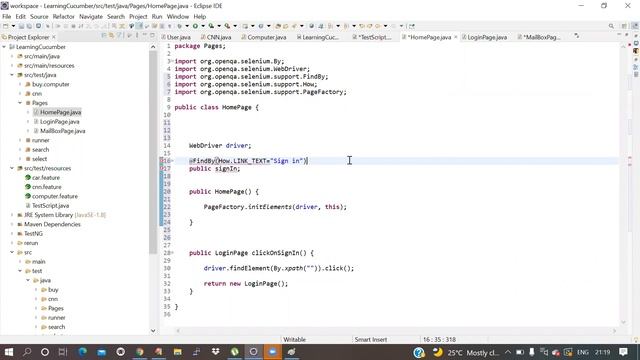Maximize the Project Explorer view
The image size is (640, 360).
click(x=152, y=36)
